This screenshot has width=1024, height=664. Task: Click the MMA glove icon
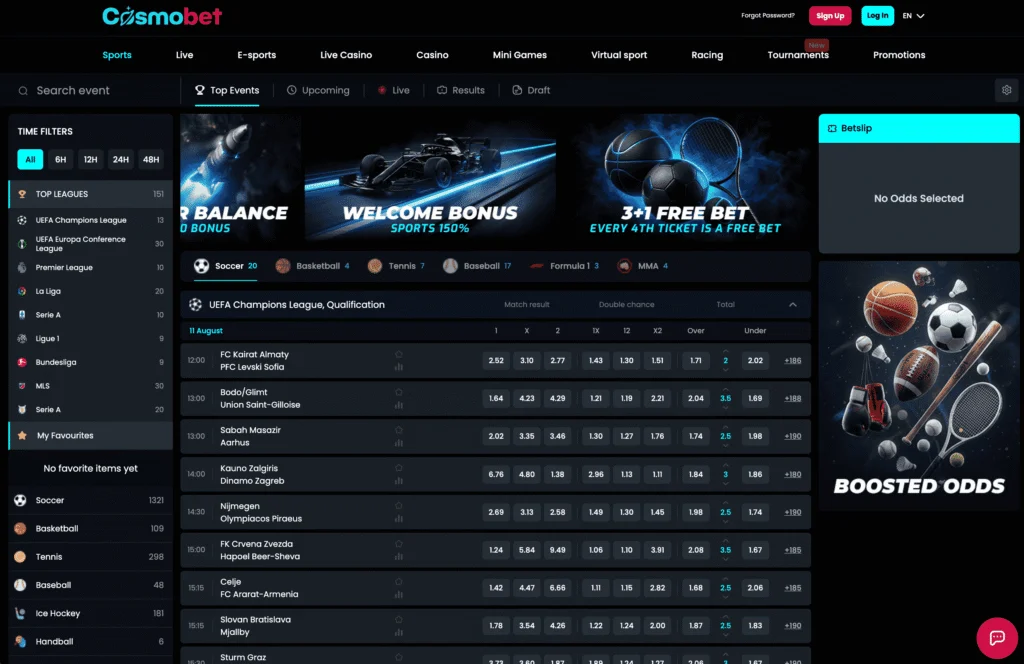click(x=624, y=266)
